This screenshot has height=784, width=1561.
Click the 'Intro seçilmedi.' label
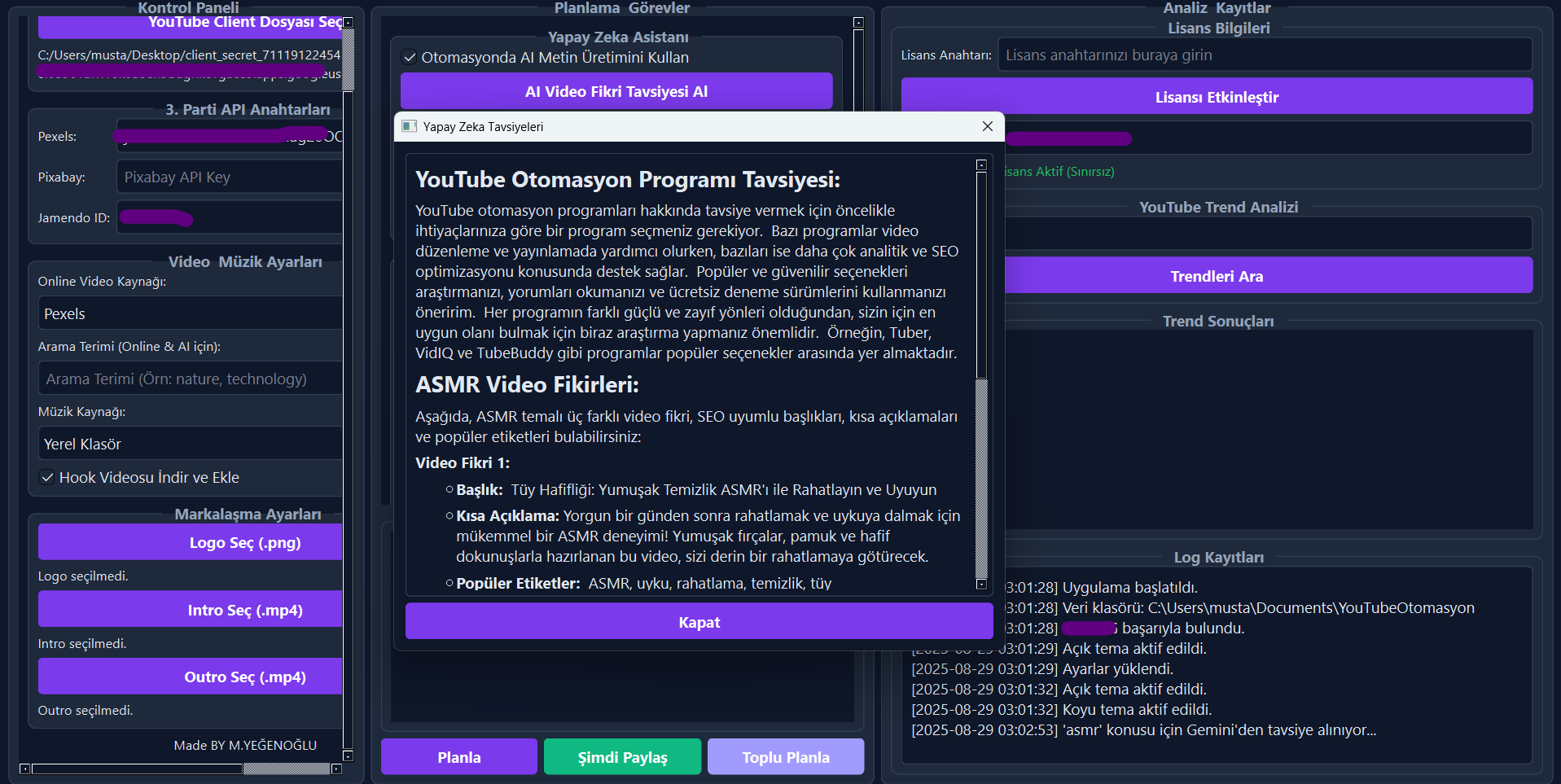coord(82,644)
